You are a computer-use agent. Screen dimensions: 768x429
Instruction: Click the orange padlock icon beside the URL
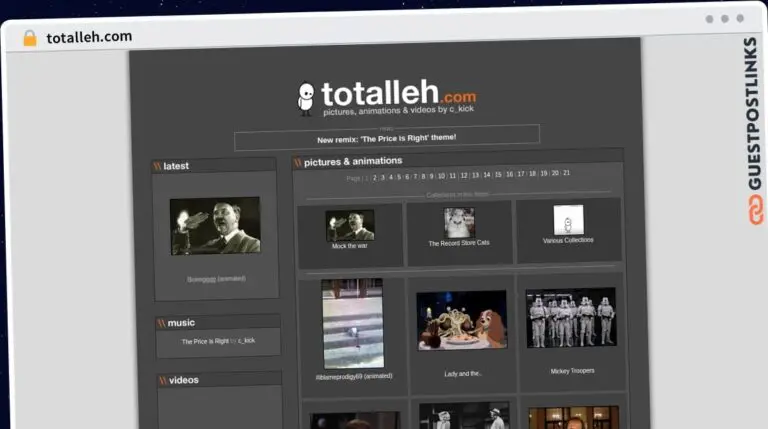[x=30, y=38]
